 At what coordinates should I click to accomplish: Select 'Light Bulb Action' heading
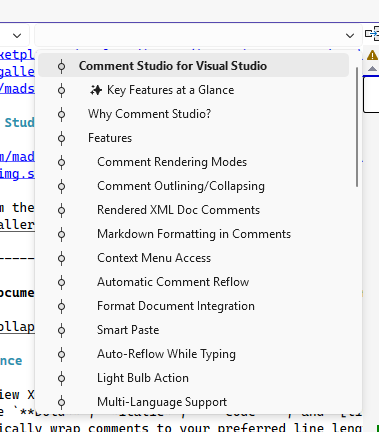point(193,378)
